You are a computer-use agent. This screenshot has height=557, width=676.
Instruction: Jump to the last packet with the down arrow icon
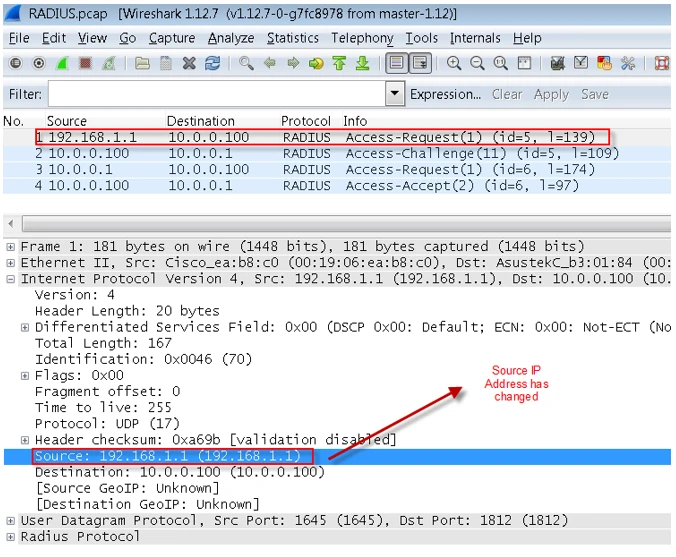[x=362, y=63]
